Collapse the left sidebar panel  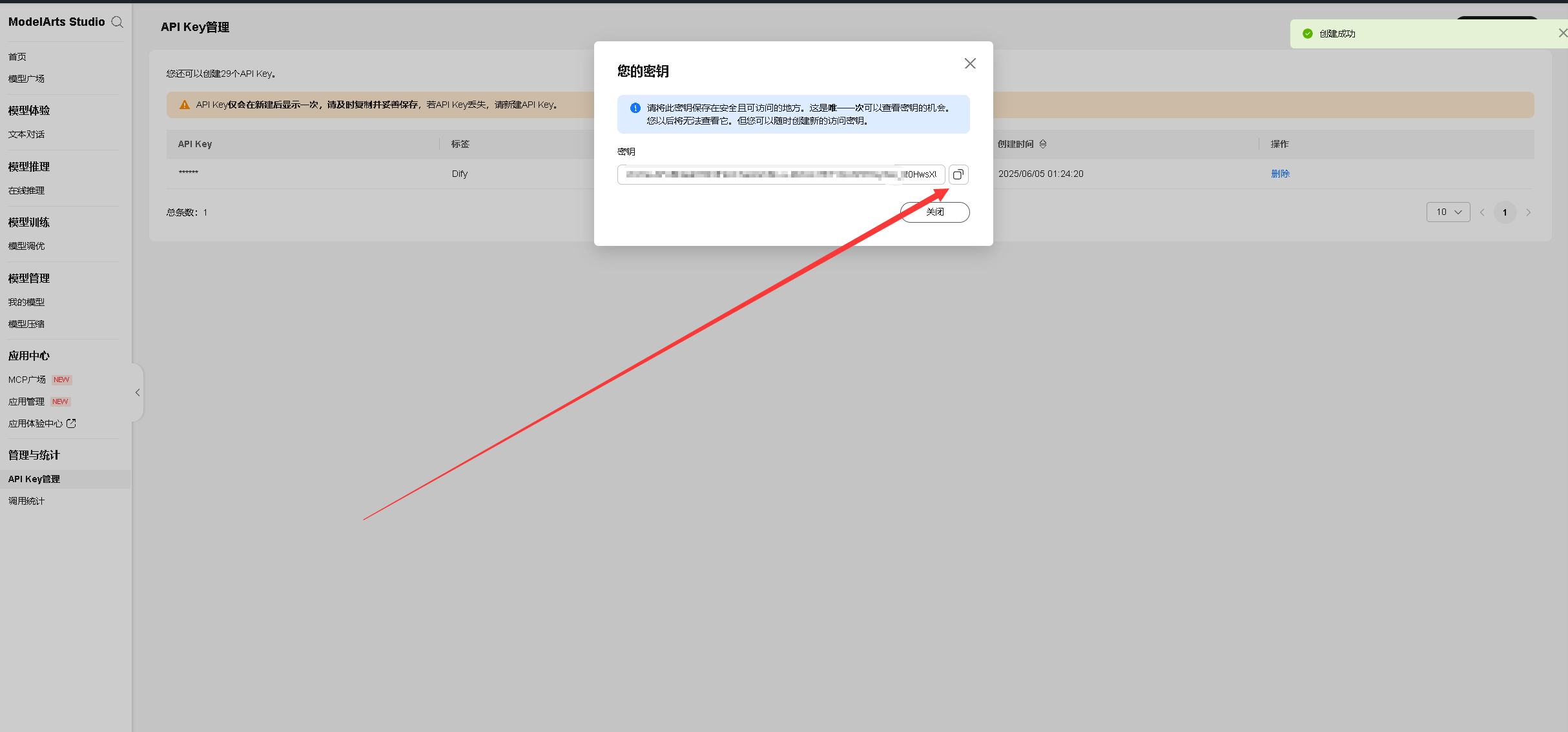138,392
